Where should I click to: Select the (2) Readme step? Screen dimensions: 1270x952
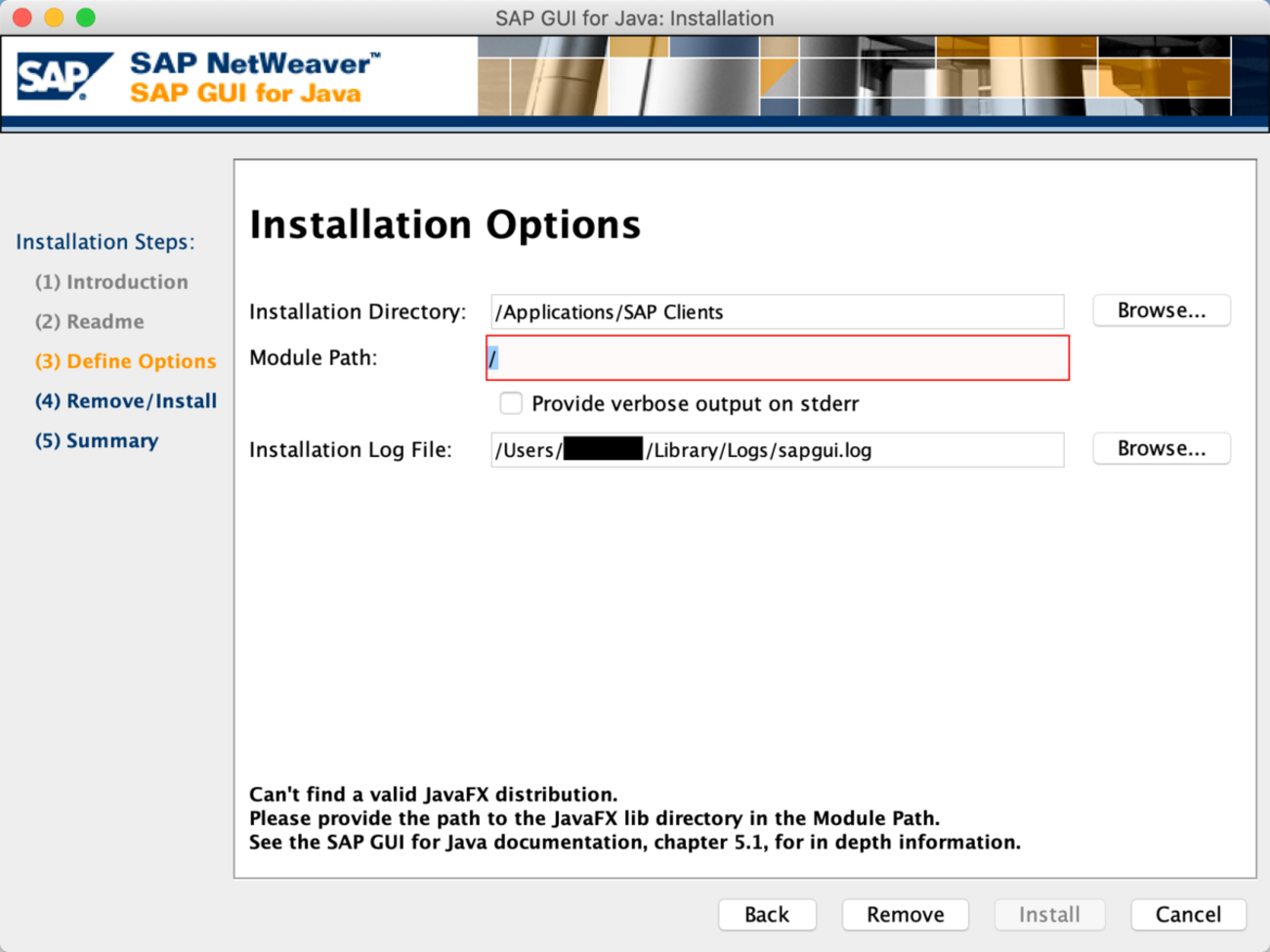coord(90,322)
